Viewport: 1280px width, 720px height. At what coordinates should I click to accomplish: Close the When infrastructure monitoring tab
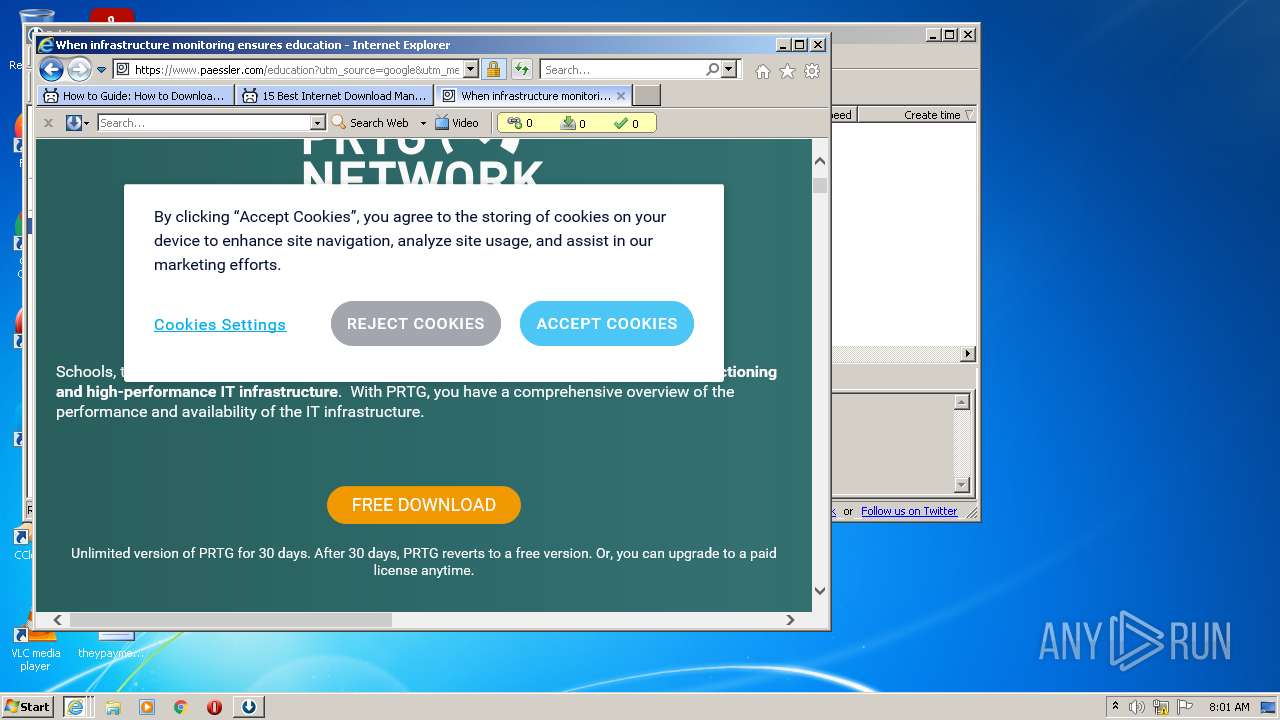tap(621, 96)
